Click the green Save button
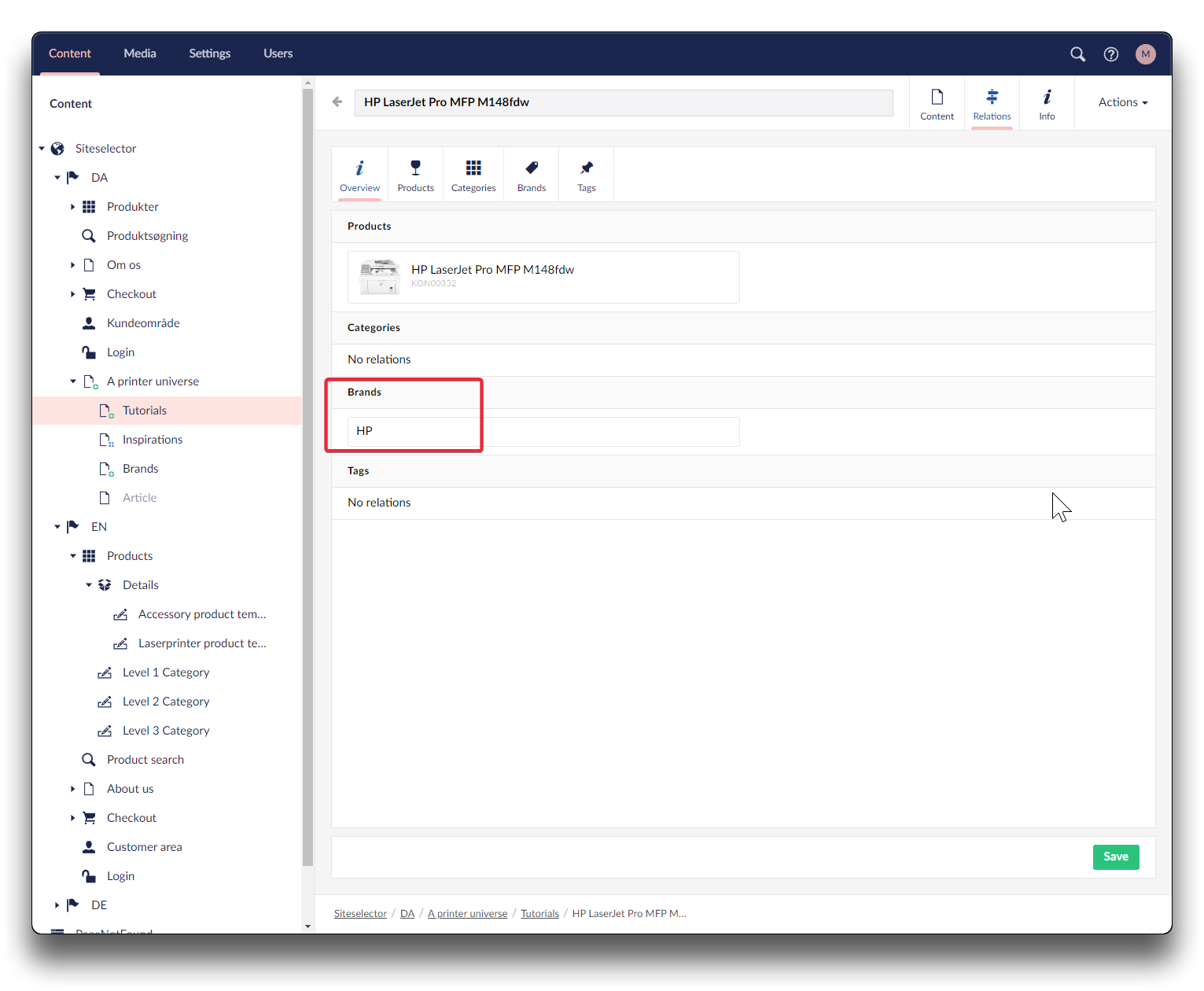1204x991 pixels. point(1115,857)
